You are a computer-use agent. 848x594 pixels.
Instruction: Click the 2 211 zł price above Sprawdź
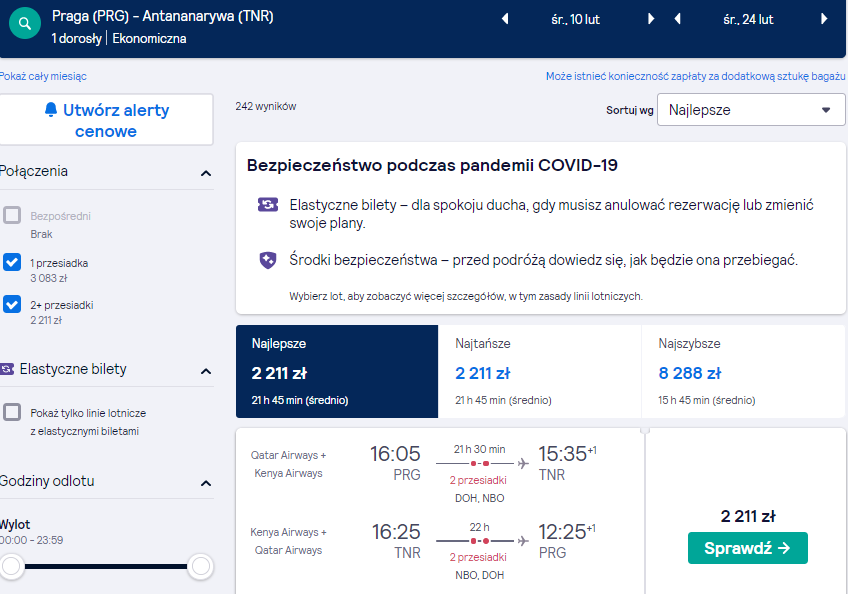[x=748, y=516]
